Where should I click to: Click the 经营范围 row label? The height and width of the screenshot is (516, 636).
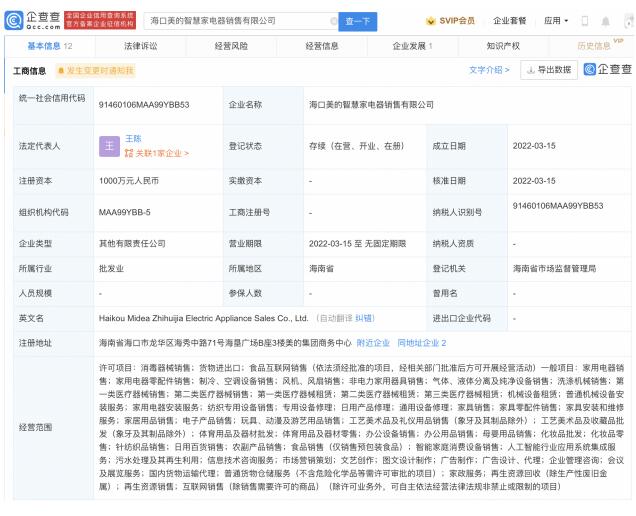pos(35,427)
